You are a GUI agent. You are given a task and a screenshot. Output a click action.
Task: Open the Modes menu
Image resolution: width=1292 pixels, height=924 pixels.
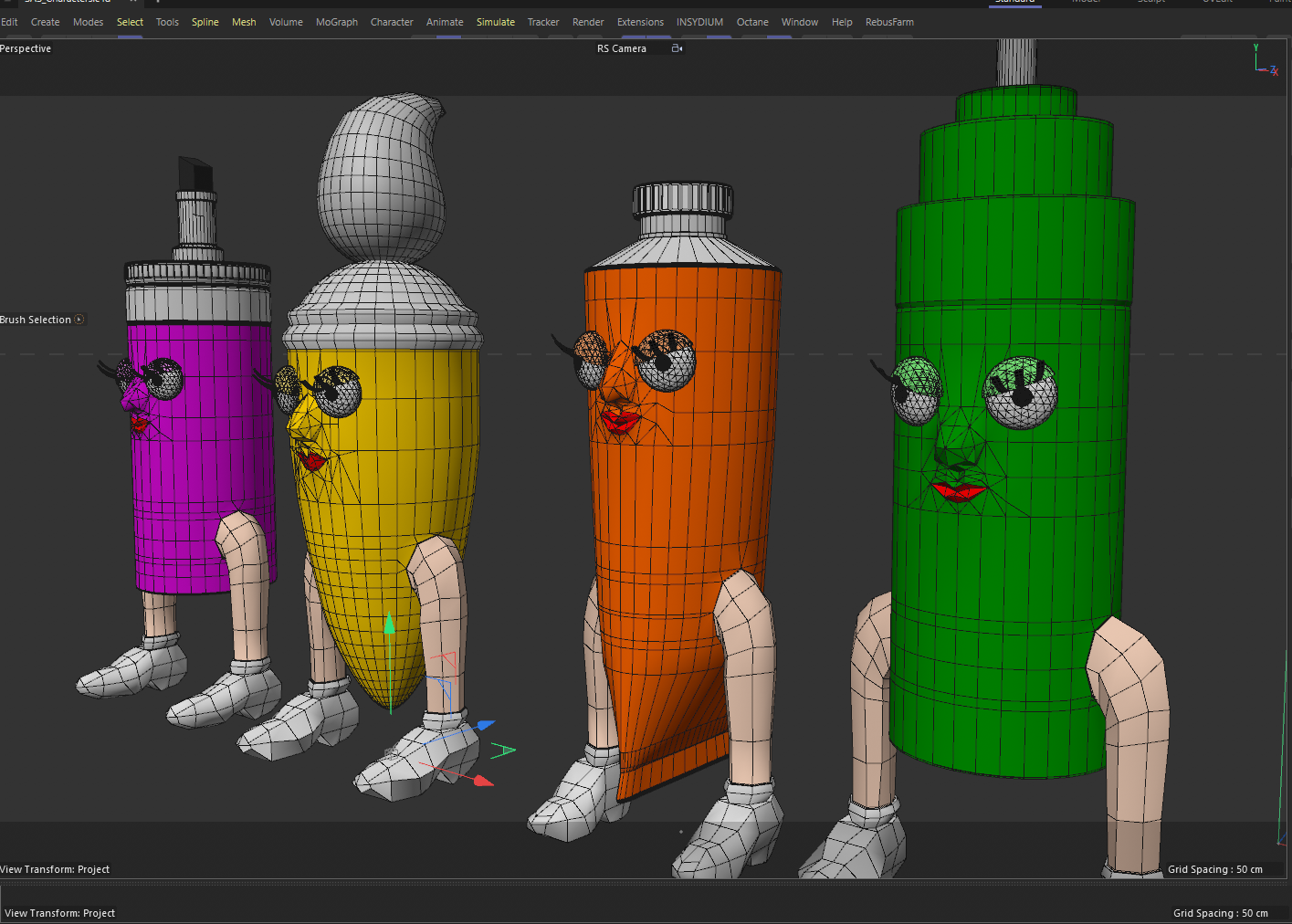point(88,22)
